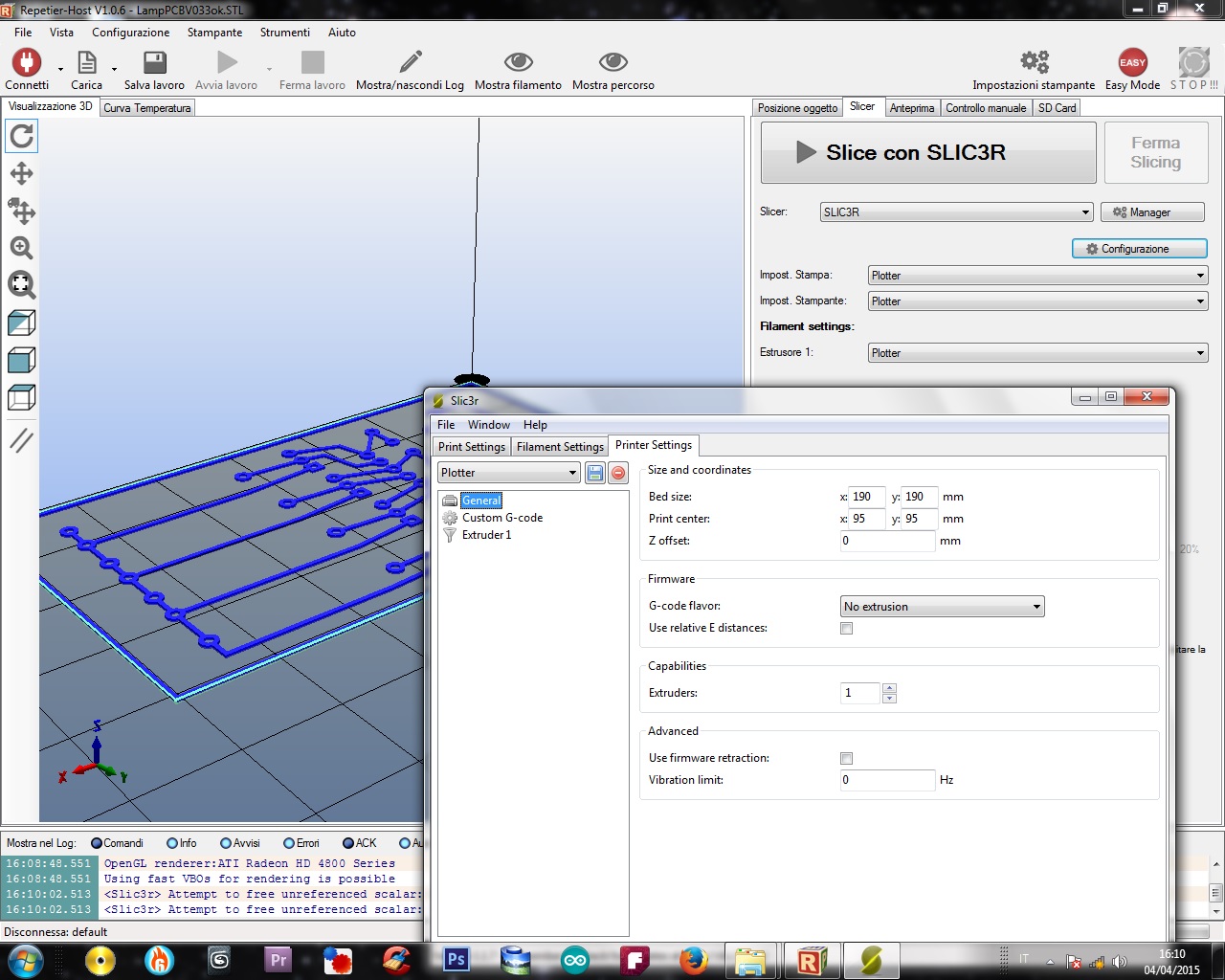Delete the Plotter preset in Slic3r
The height and width of the screenshot is (980, 1225).
point(618,473)
